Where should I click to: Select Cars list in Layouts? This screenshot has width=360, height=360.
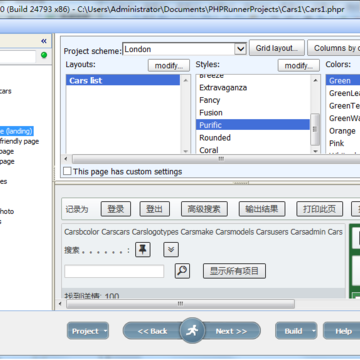(123, 80)
